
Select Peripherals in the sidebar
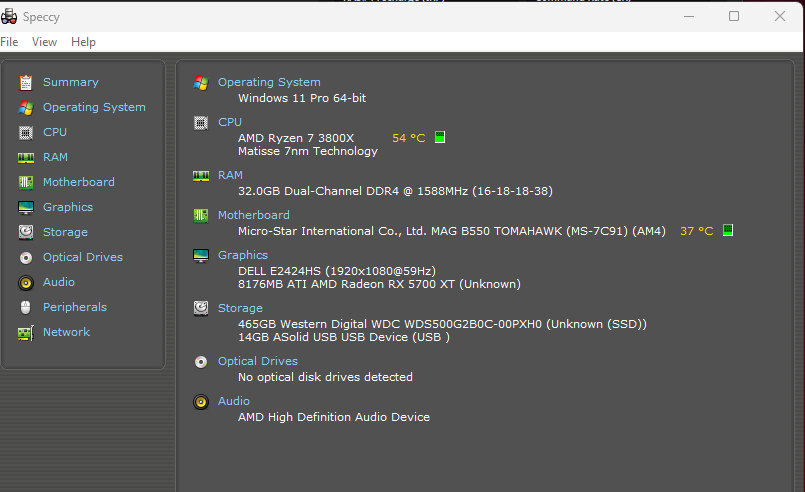click(x=75, y=307)
